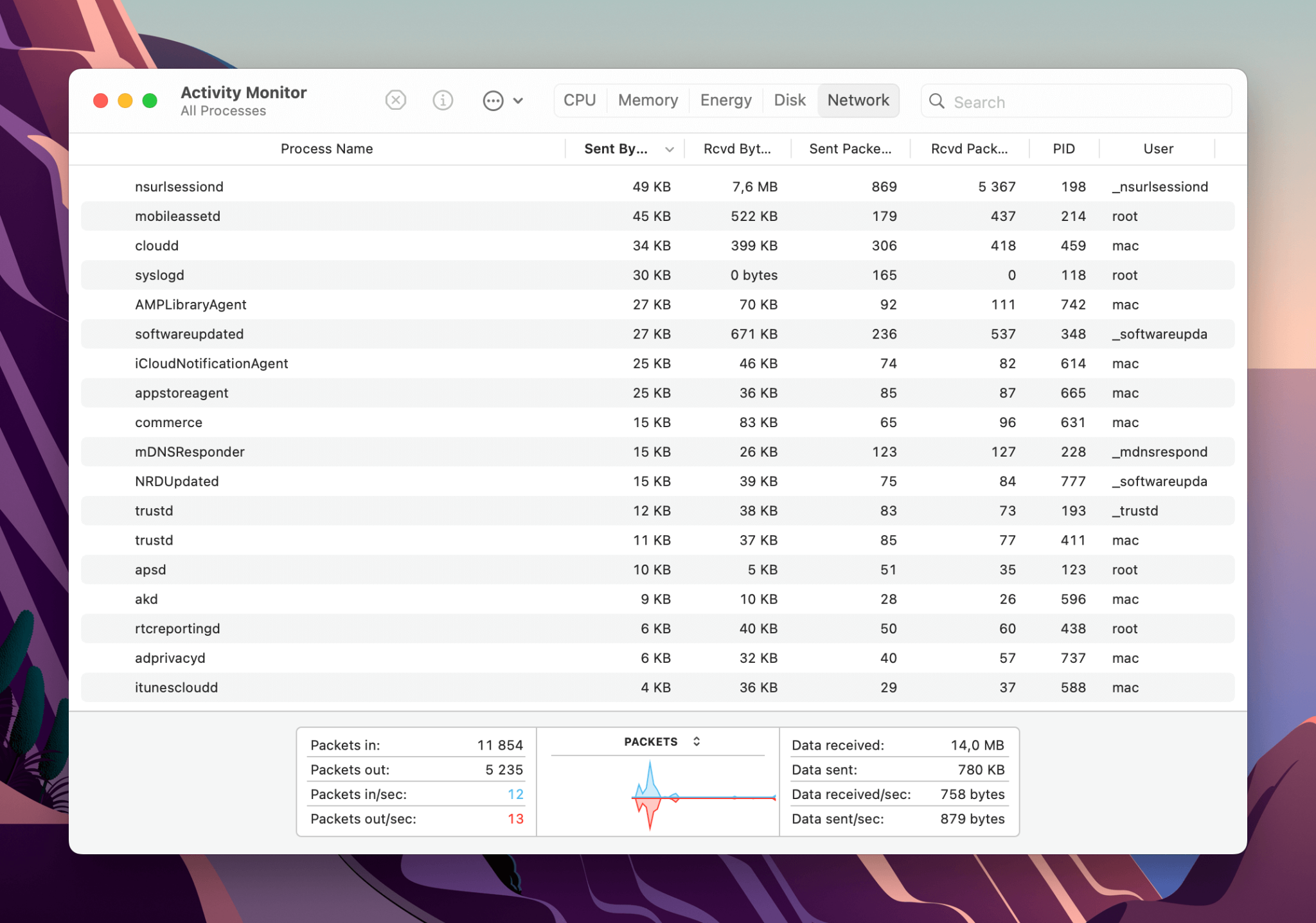Click the stop process X icon
The image size is (1316, 923).
click(396, 100)
